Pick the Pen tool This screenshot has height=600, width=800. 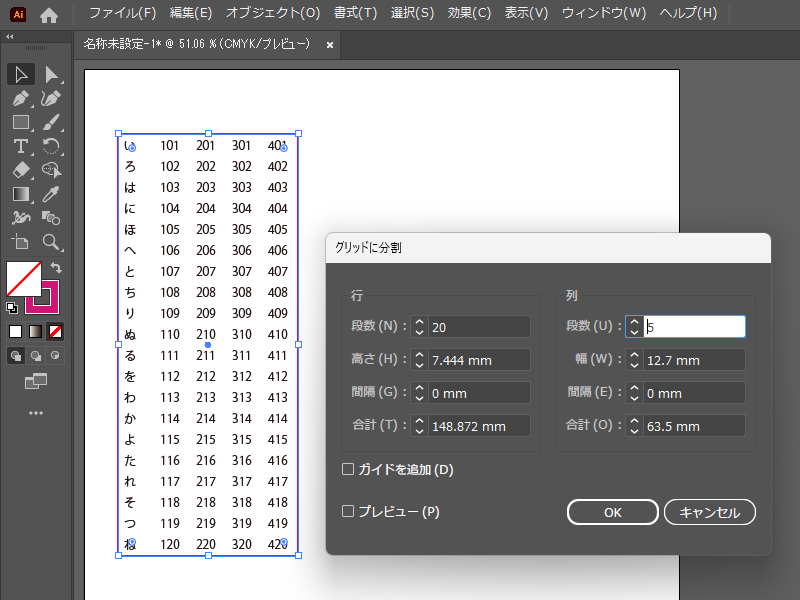22,98
